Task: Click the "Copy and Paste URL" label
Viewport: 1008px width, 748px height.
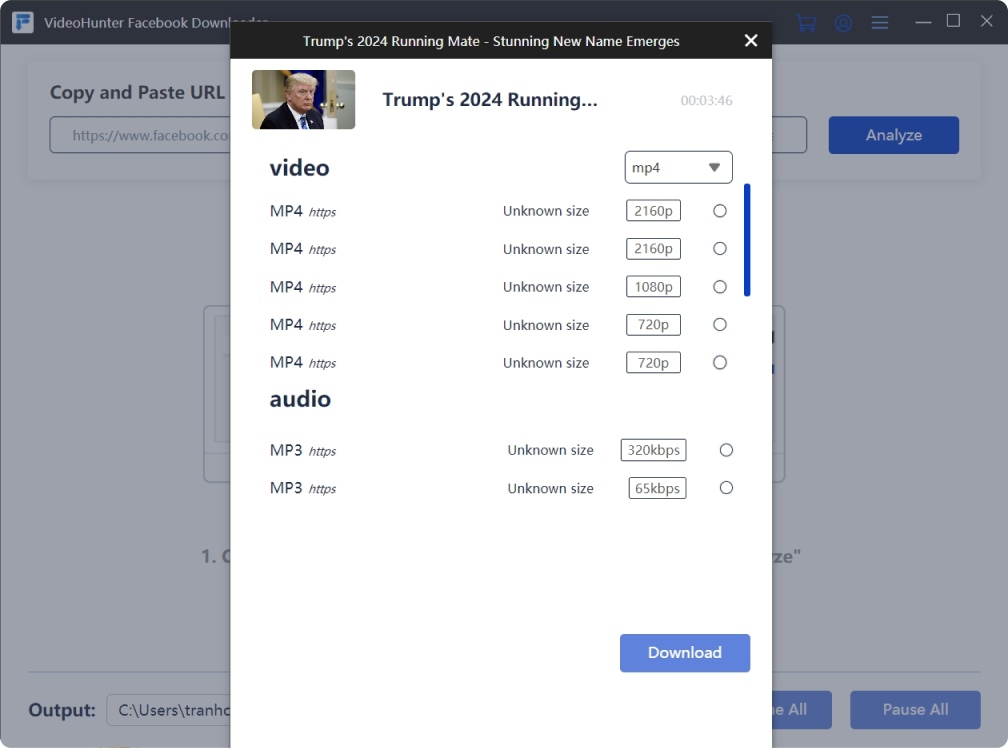Action: point(138,93)
